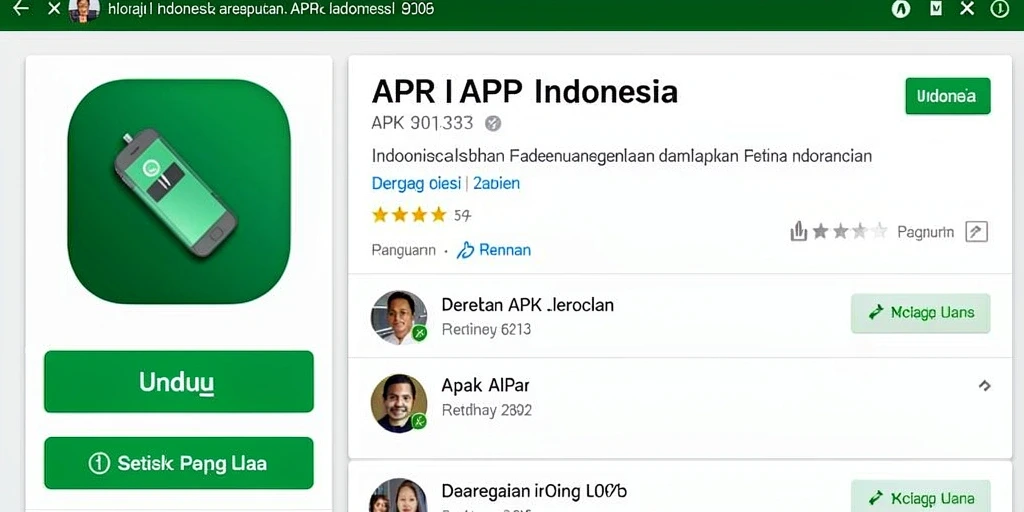Click the Pagnurin label
1024x512 pixels.
click(925, 232)
